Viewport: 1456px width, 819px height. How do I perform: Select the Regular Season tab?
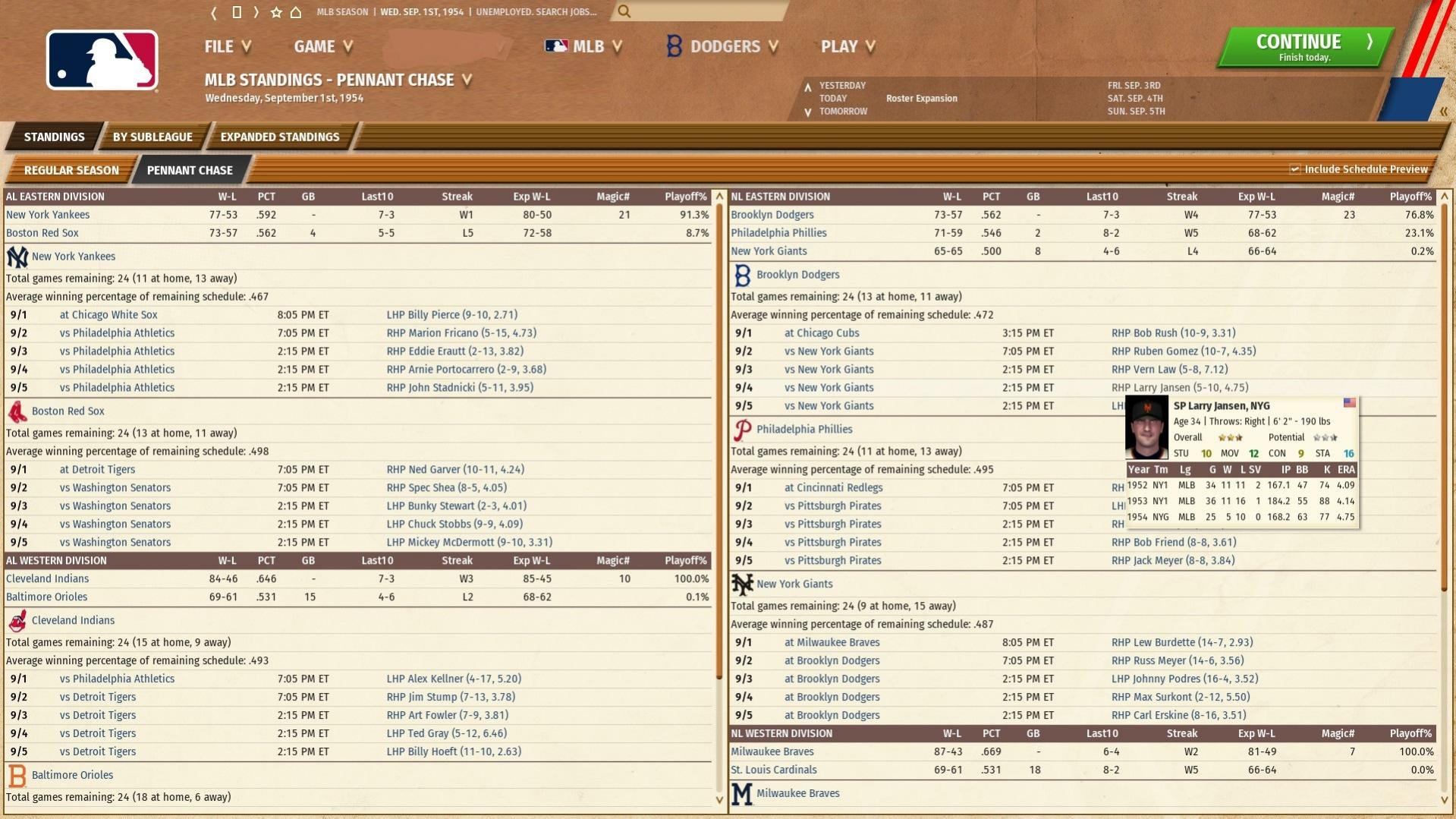coord(71,170)
